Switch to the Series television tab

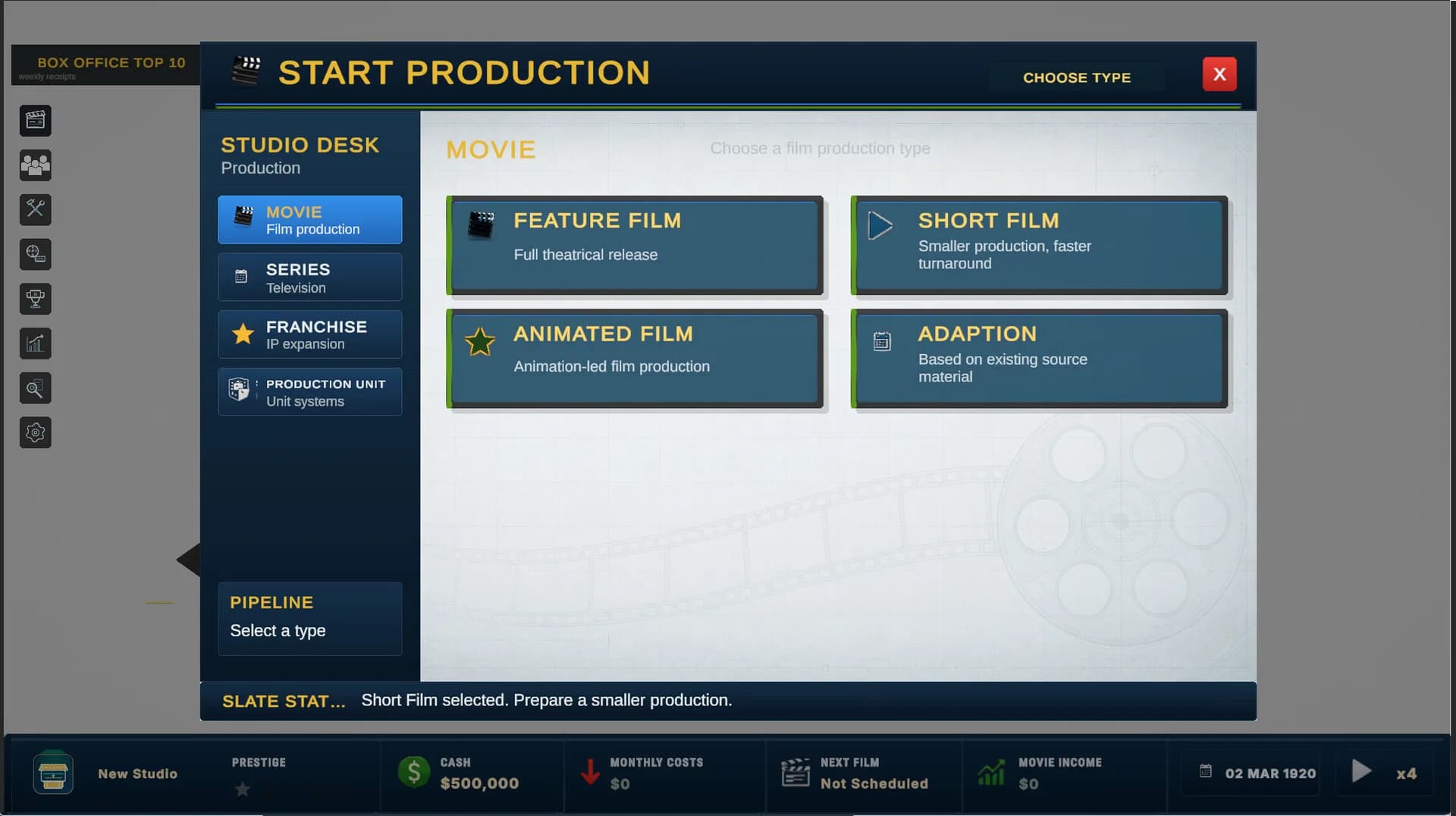[310, 278]
